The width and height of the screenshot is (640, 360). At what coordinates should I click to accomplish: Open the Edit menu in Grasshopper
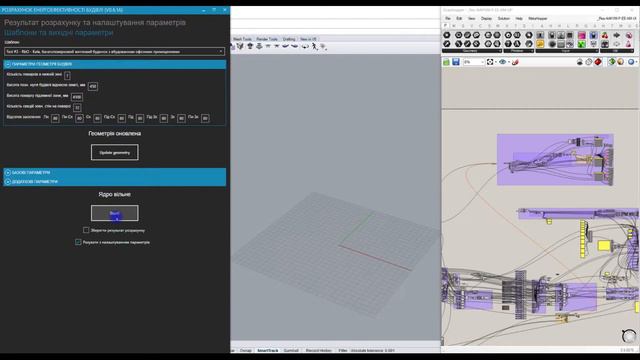(459, 19)
